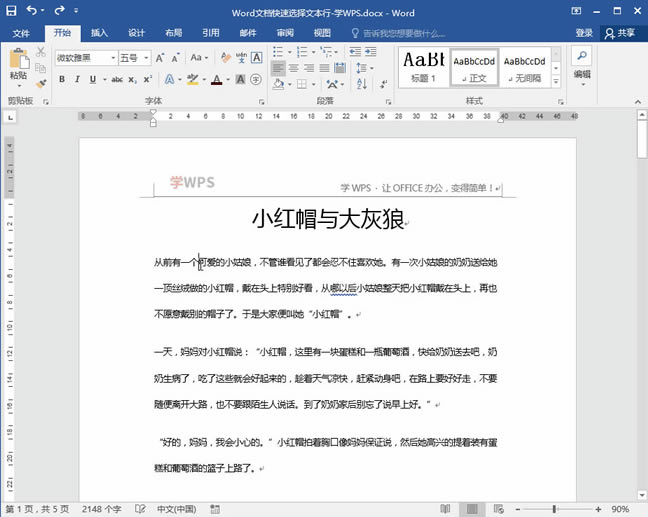648x517 pixels.
Task: Click the Undo arrow icon
Action: coord(31,10)
